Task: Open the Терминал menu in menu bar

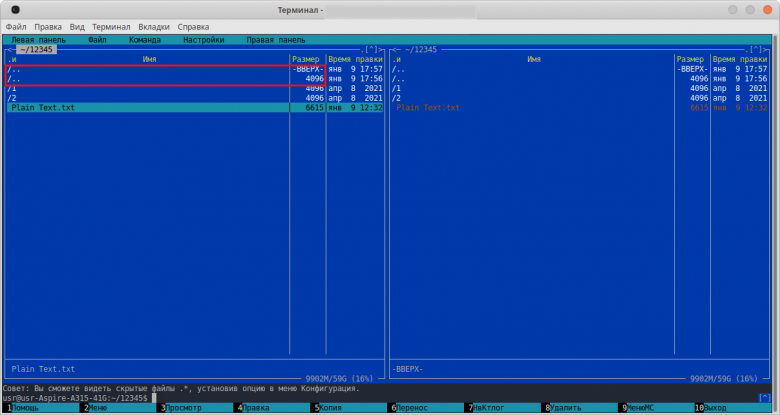Action: tap(110, 27)
